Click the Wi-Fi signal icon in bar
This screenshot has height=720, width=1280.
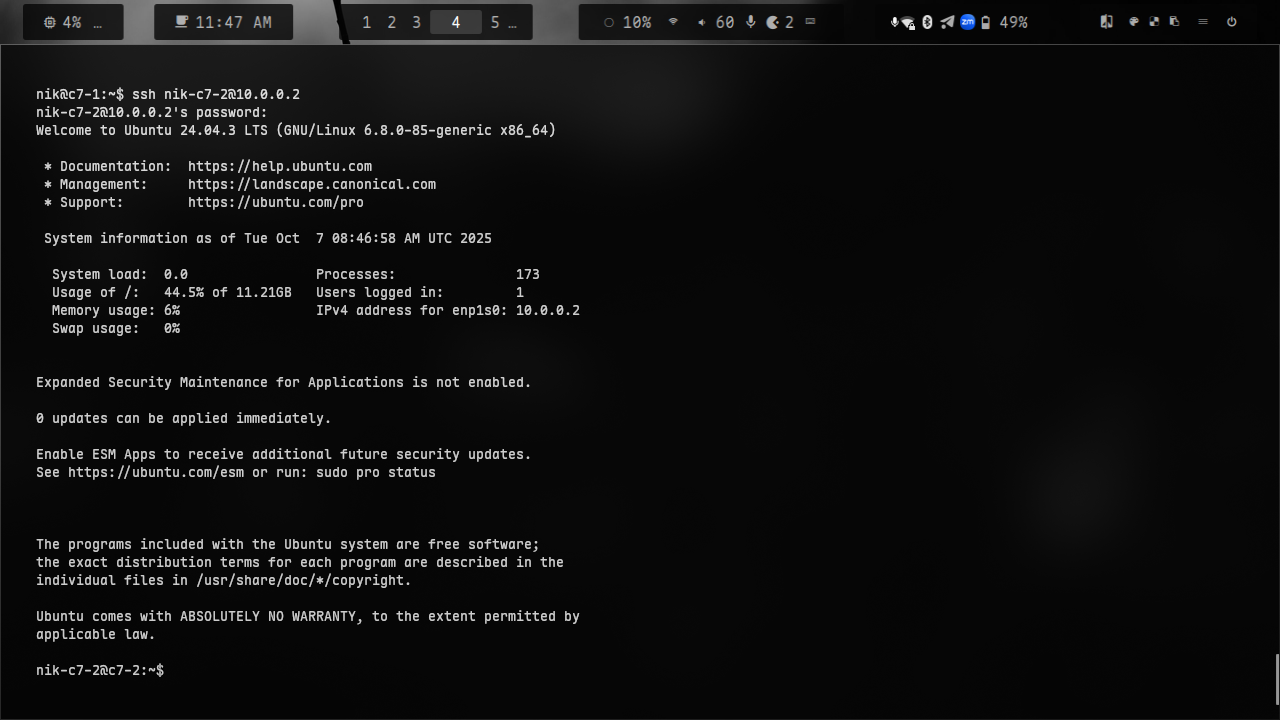click(x=673, y=22)
